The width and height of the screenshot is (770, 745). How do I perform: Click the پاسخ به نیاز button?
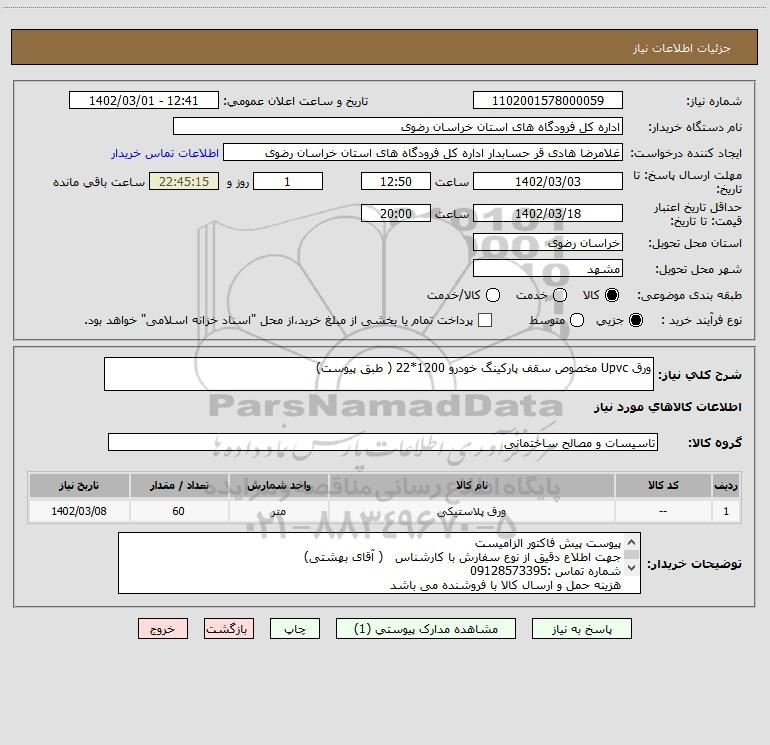click(582, 629)
